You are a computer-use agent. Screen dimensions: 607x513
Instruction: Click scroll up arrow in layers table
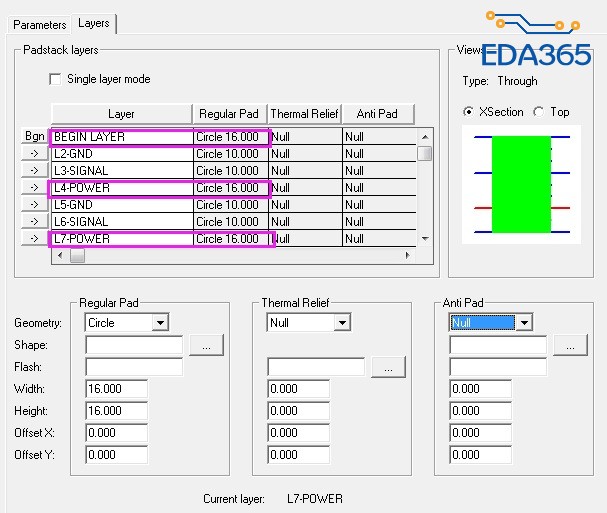(x=425, y=137)
